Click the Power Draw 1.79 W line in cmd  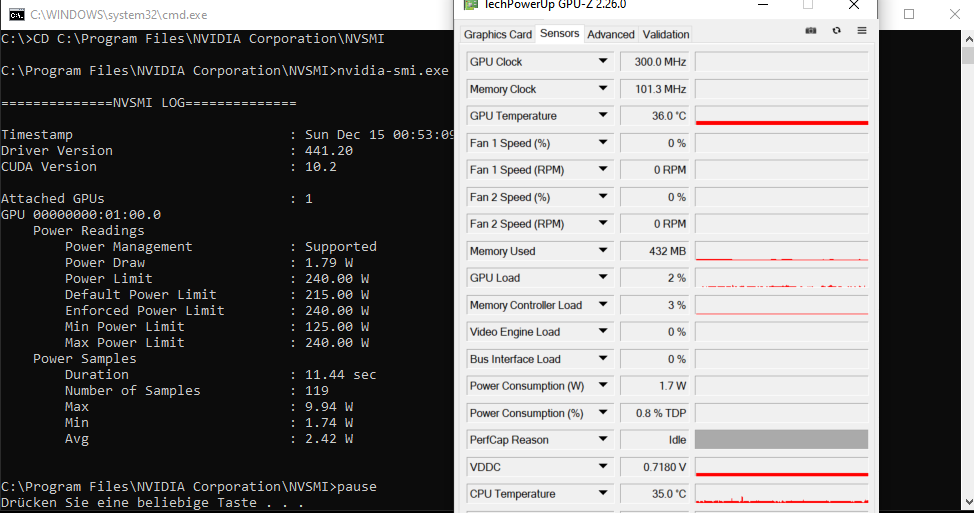pos(209,262)
